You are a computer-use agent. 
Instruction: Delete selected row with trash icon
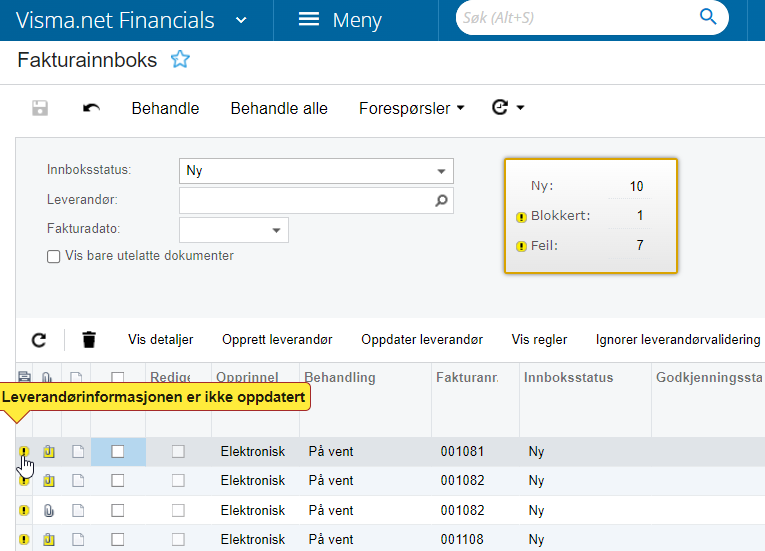[89, 340]
